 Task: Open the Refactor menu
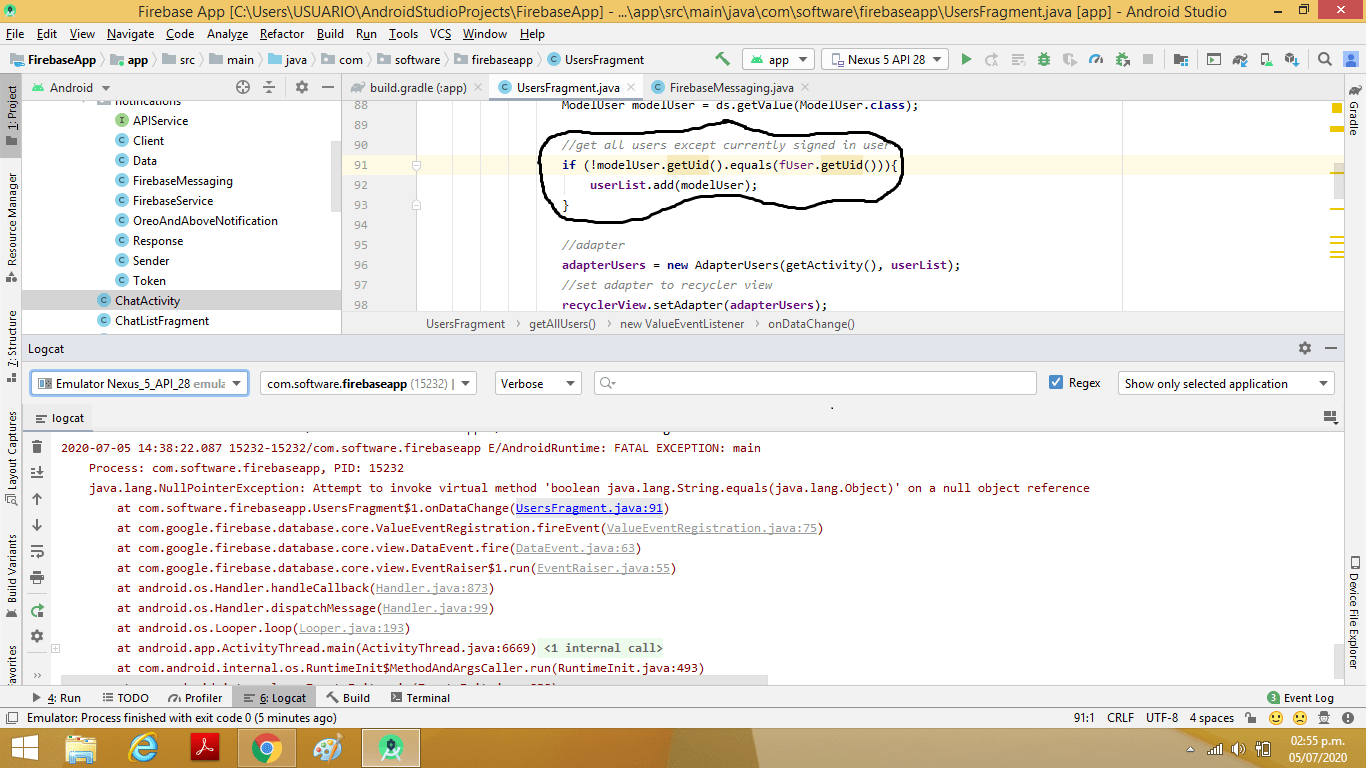pyautogui.click(x=285, y=33)
